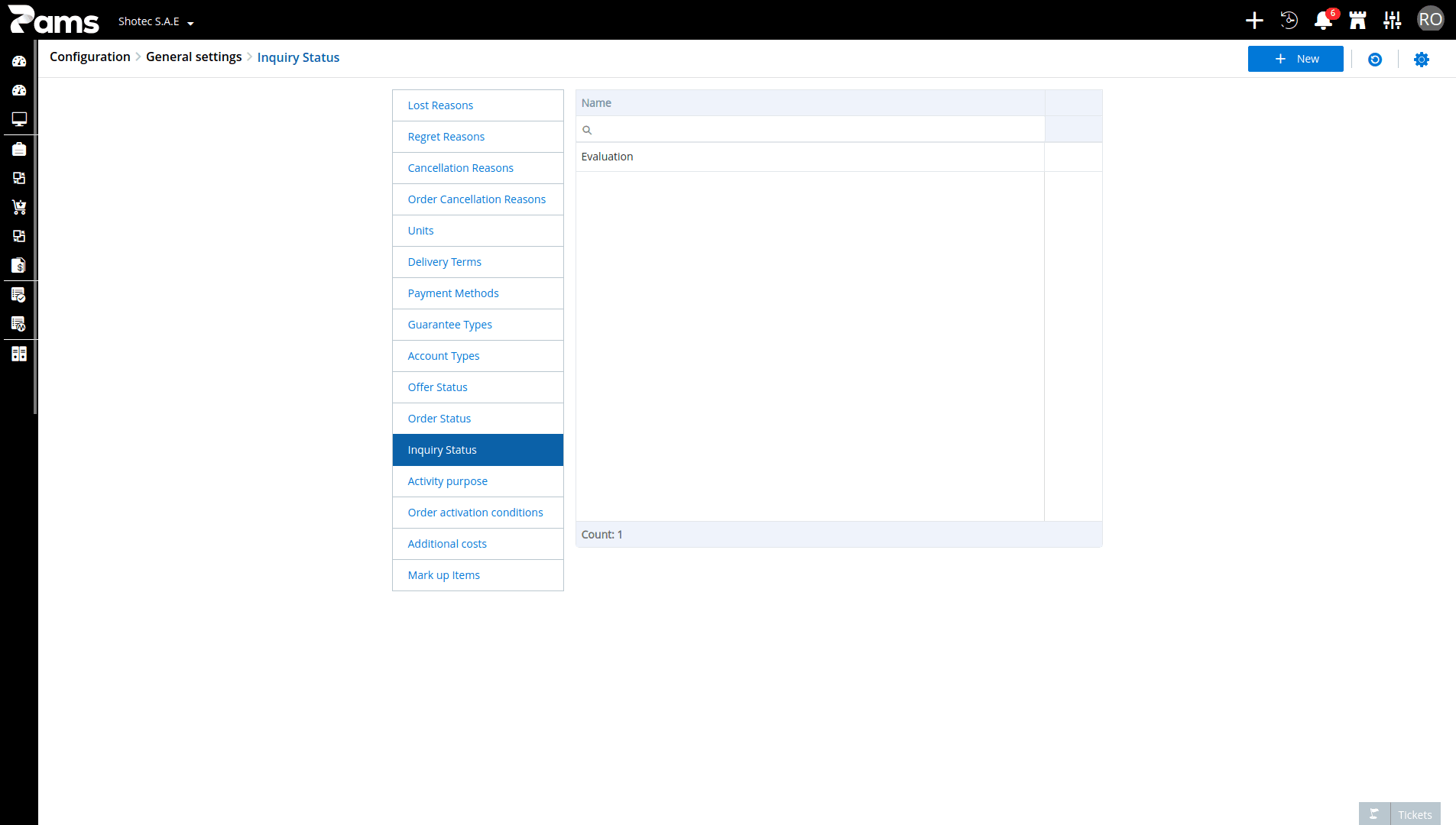Viewport: 1456px width, 825px height.
Task: Click the refresh icon beside New
Action: click(1374, 60)
